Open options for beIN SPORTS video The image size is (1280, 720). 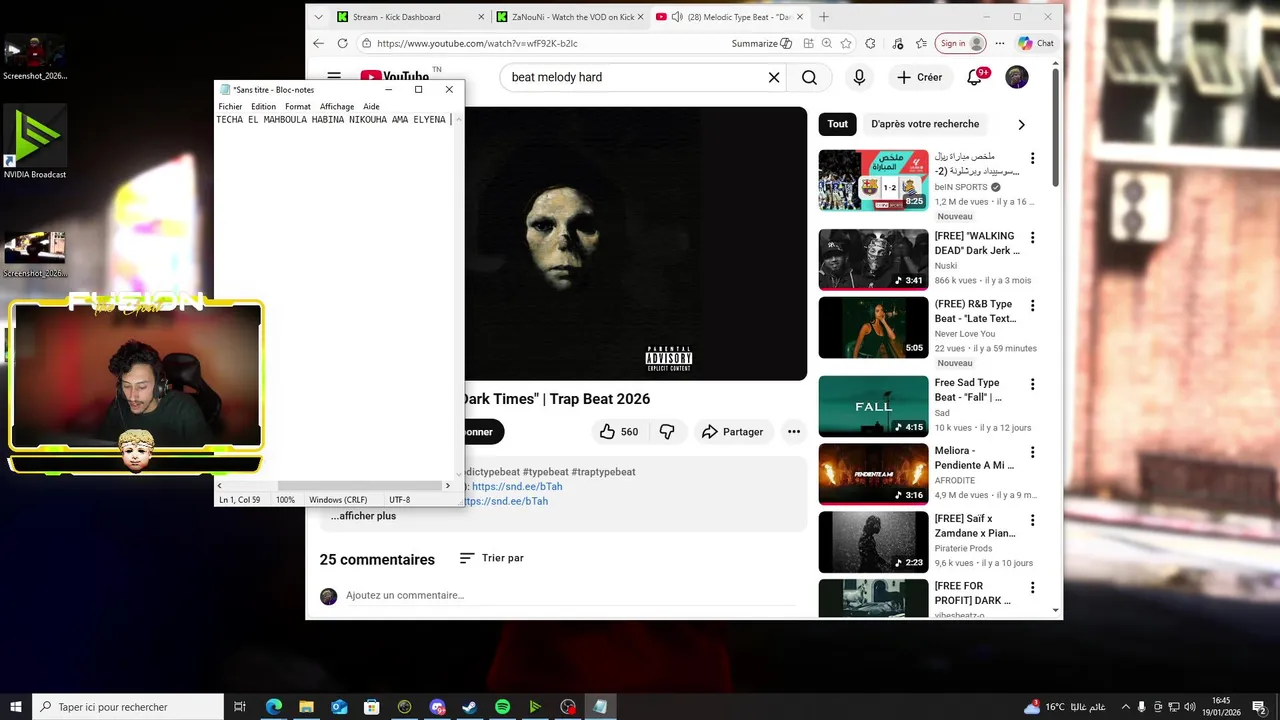(1033, 158)
